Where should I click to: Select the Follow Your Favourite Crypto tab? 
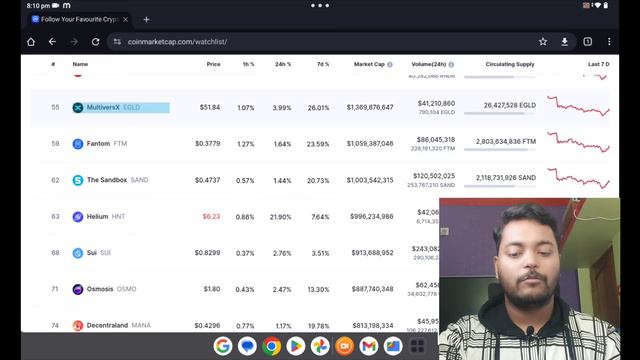[79, 19]
